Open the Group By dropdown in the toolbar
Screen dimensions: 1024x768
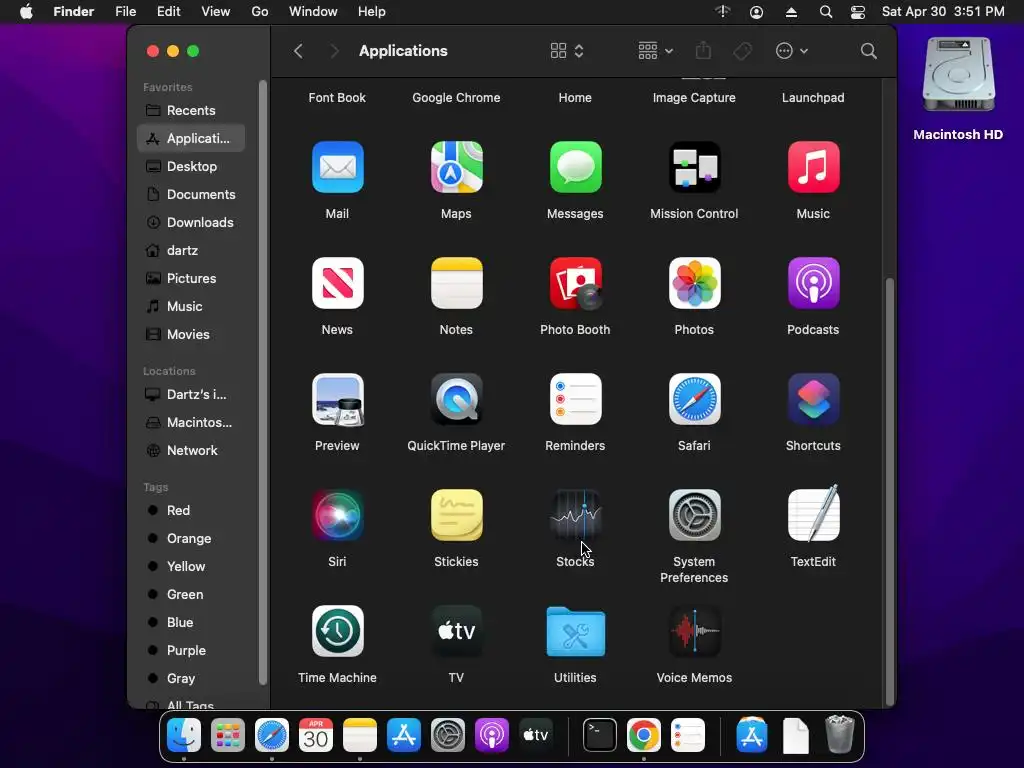pyautogui.click(x=655, y=51)
